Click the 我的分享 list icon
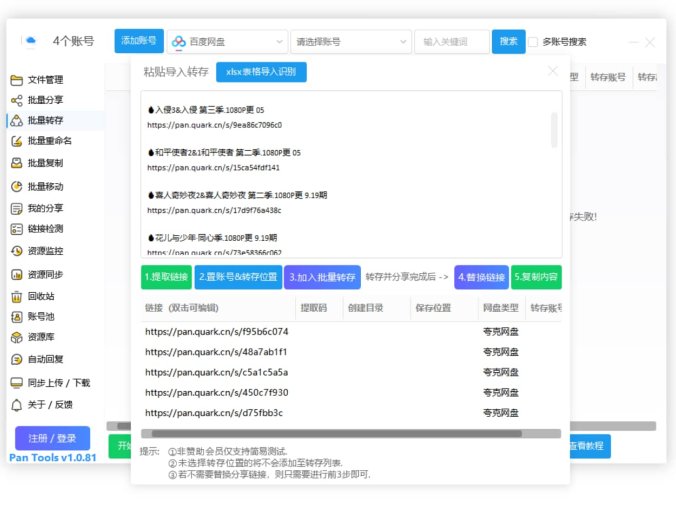The height and width of the screenshot is (508, 676). (x=16, y=209)
